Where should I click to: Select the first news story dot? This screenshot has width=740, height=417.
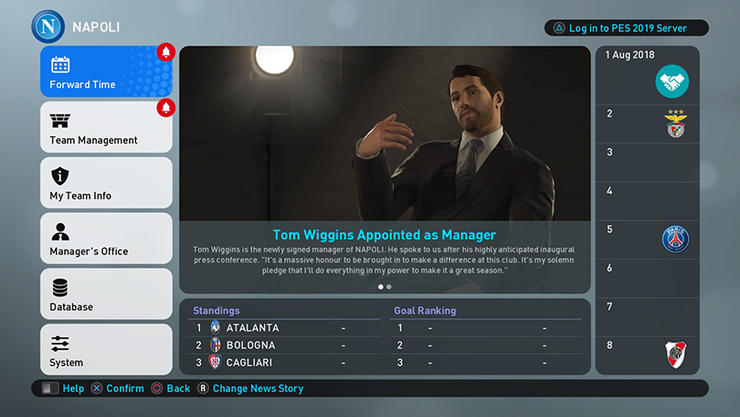(380, 287)
